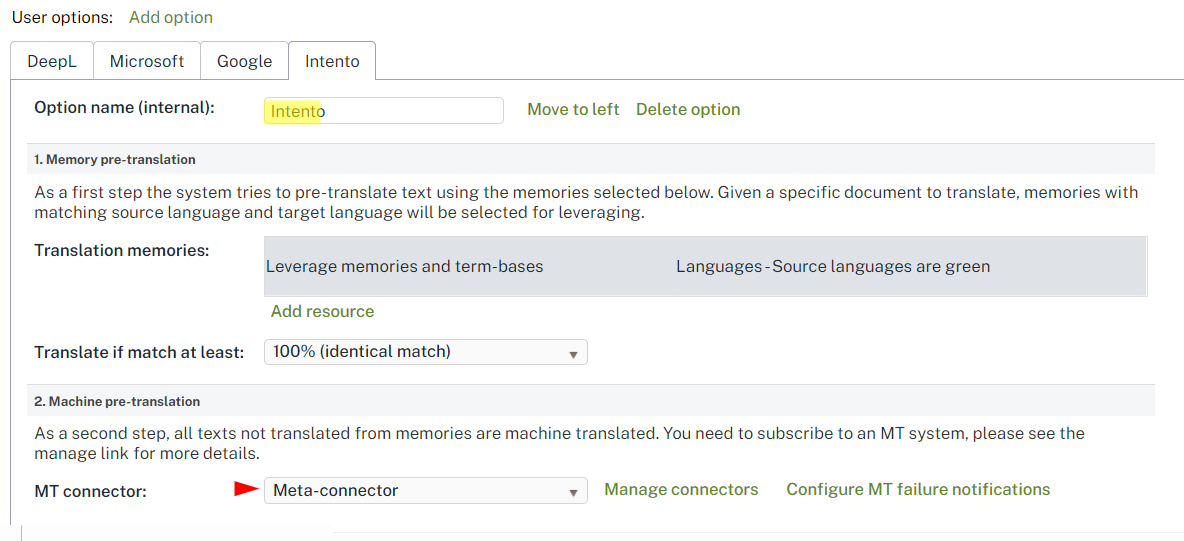Click Add resource under translation memories
This screenshot has height=541, width=1184.
[x=322, y=311]
